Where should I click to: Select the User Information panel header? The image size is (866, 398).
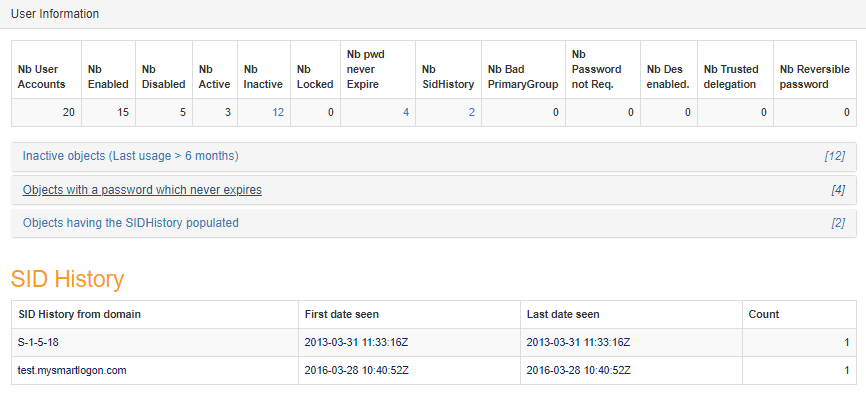pyautogui.click(x=433, y=14)
